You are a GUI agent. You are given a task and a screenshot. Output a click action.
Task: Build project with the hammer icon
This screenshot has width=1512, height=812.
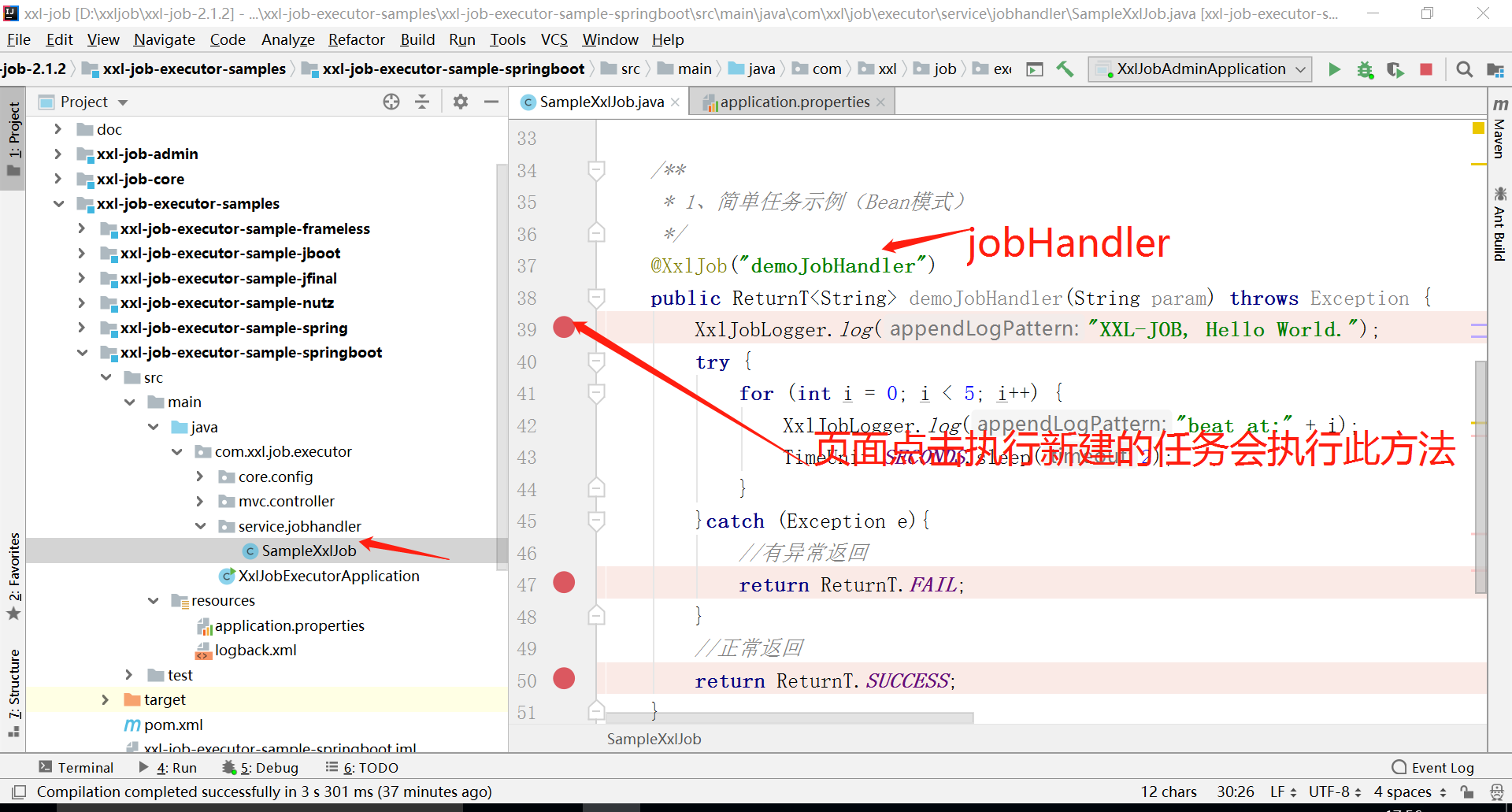(x=1065, y=69)
